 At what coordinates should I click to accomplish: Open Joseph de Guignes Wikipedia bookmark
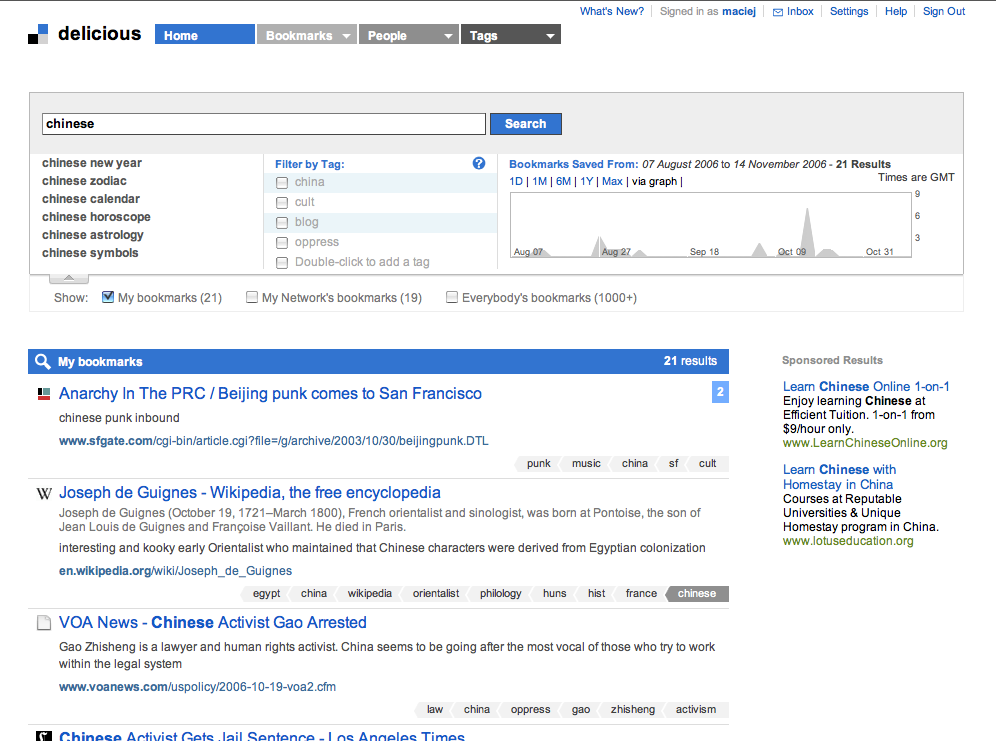tap(250, 493)
